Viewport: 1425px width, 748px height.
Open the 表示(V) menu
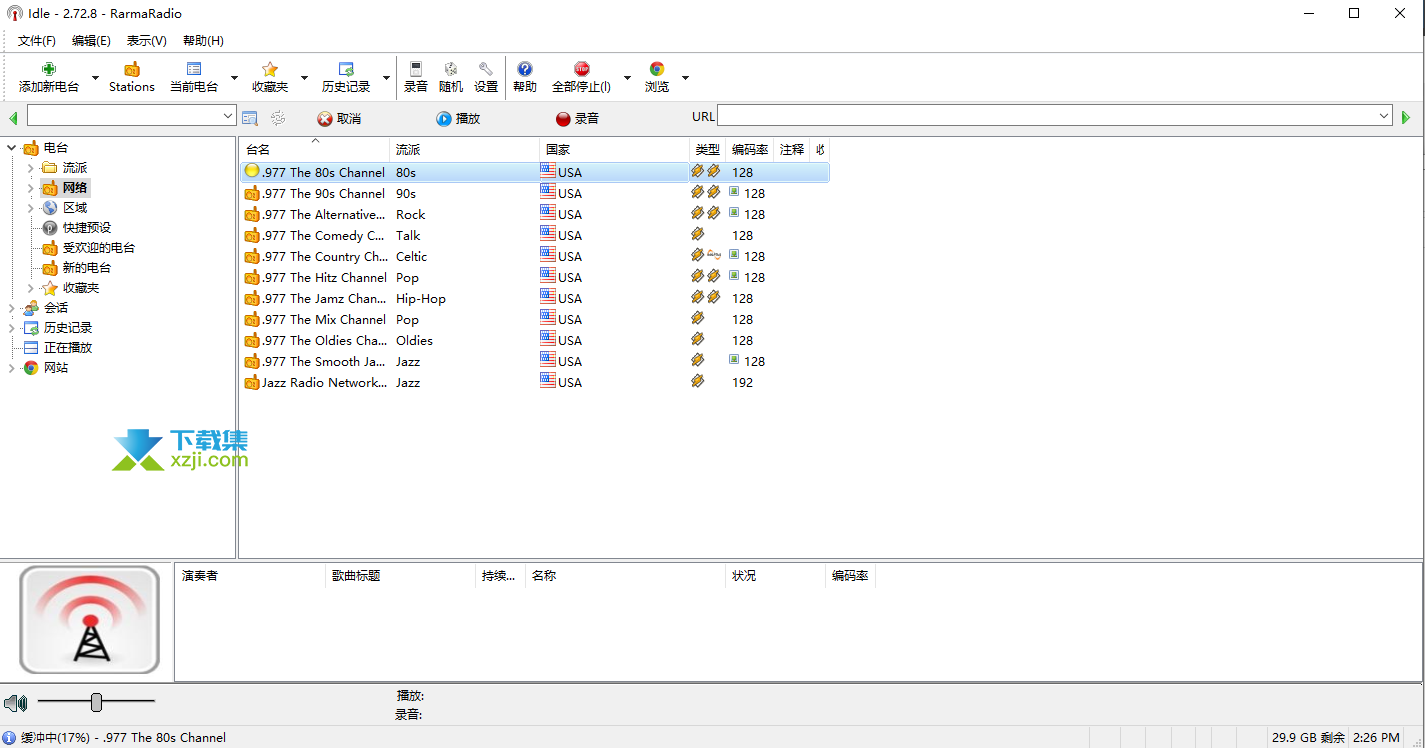pos(146,41)
